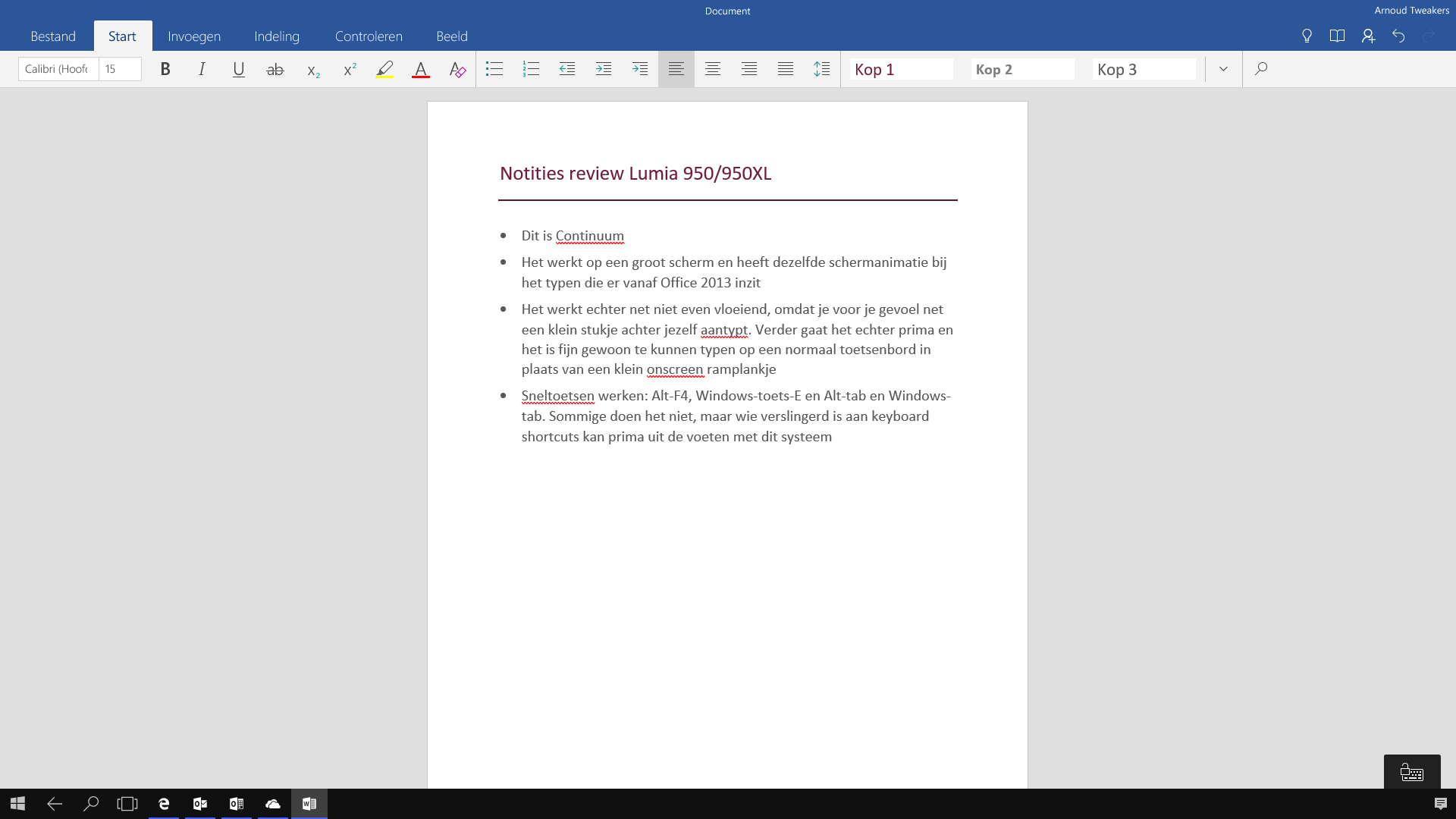Show the on-screen keyboard

[x=1412, y=772]
